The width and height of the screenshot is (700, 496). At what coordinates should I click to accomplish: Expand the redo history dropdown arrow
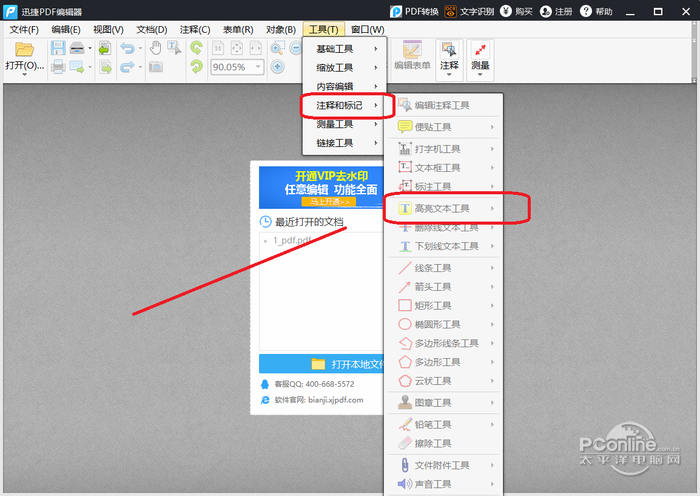[140, 67]
